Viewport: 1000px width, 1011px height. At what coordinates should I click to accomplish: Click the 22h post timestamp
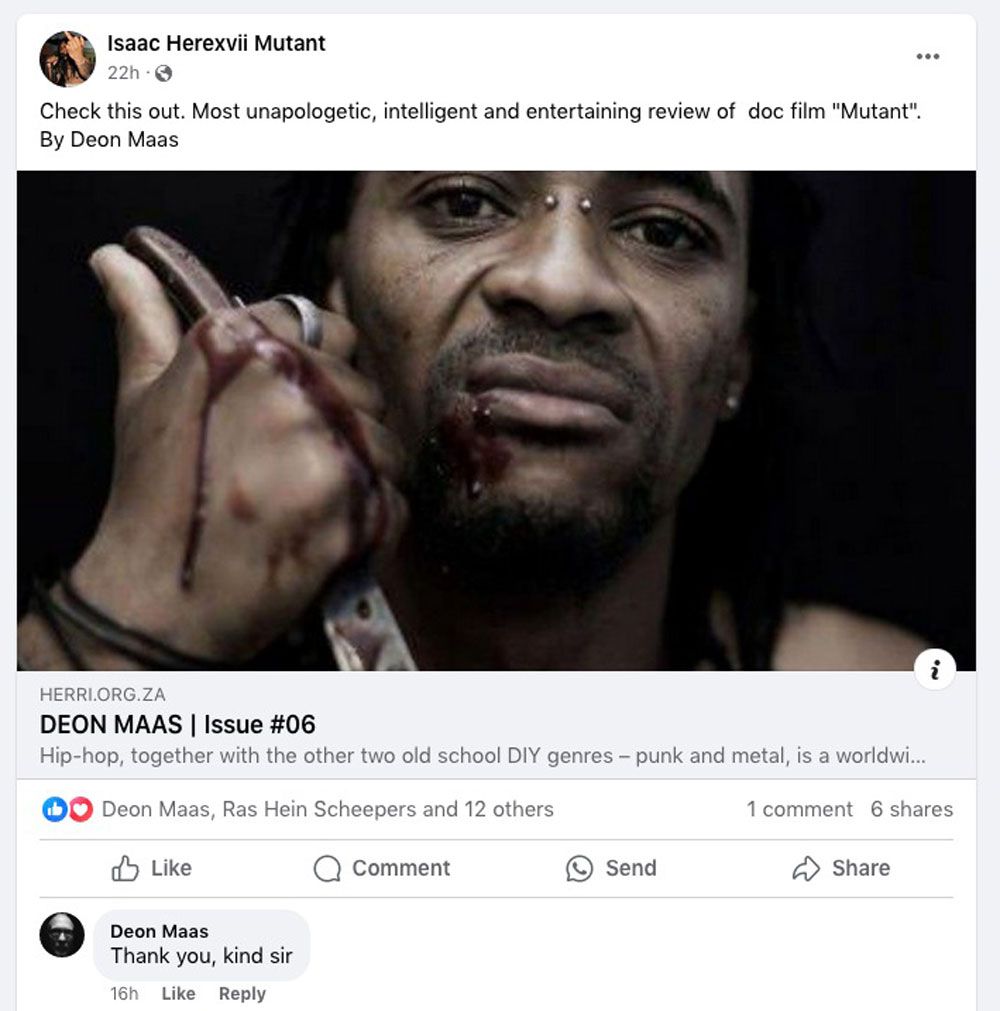pyautogui.click(x=123, y=73)
